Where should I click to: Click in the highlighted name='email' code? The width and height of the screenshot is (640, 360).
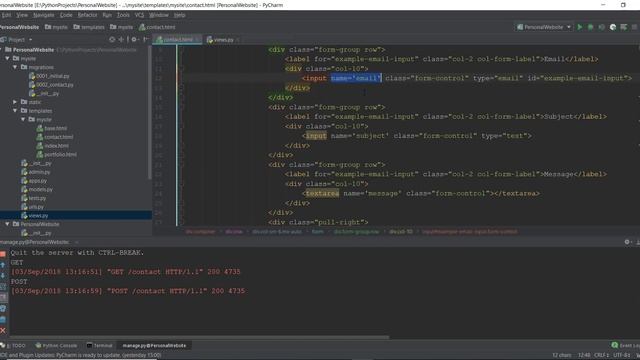[x=356, y=78]
